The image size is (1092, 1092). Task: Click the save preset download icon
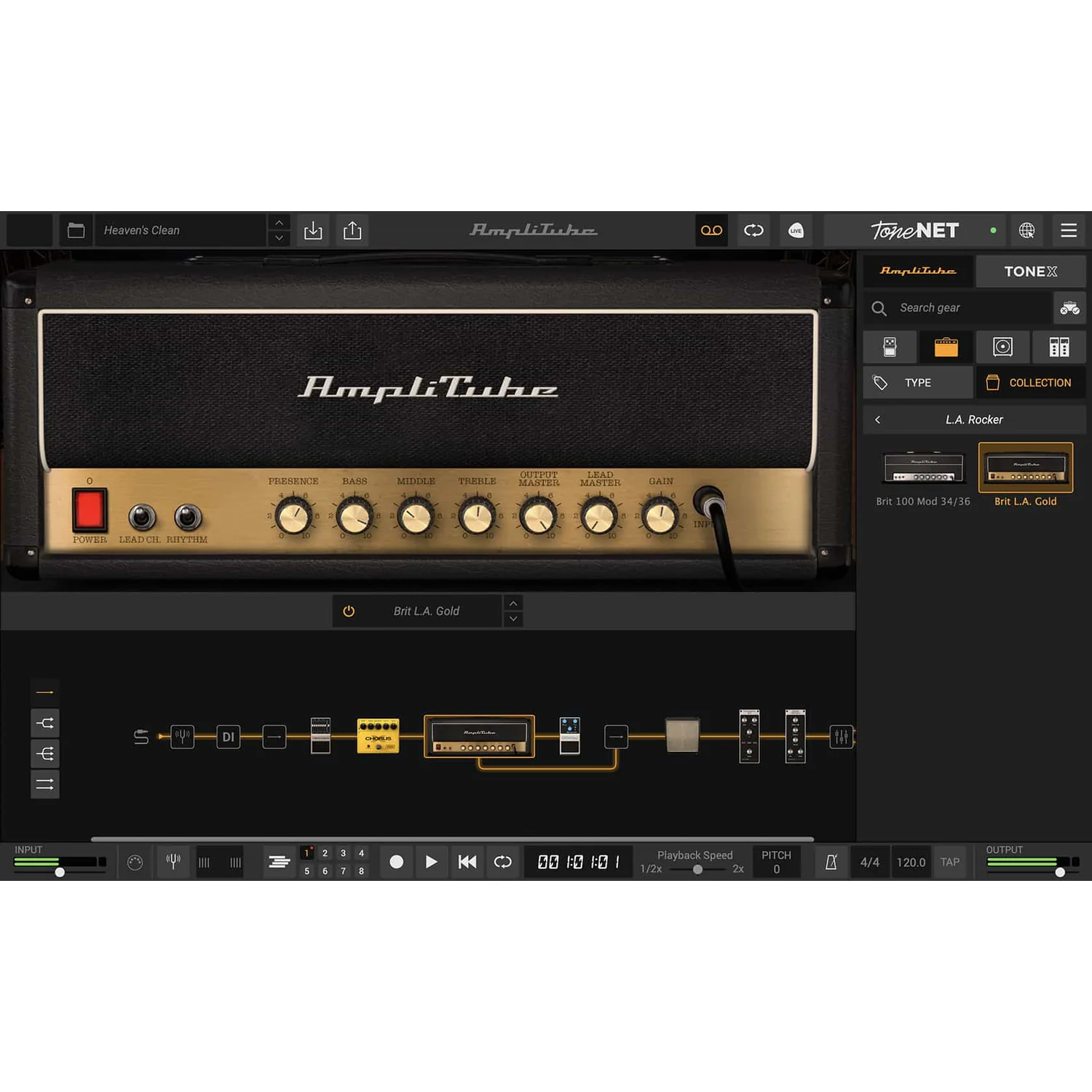tap(313, 231)
